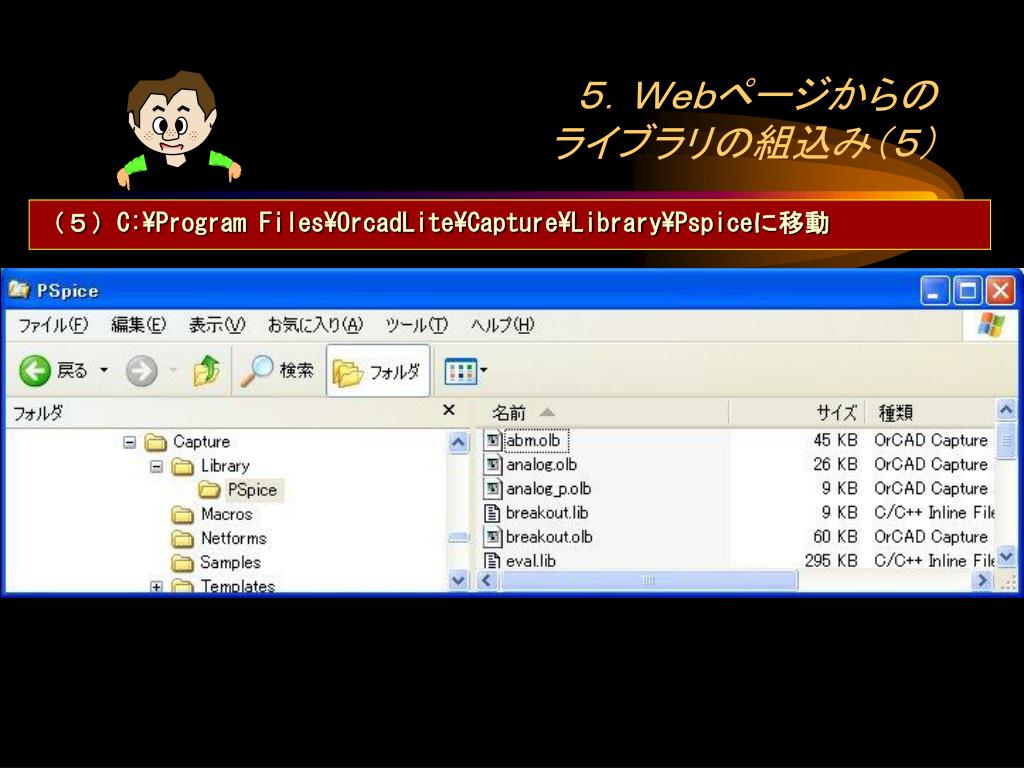Click the 295 KB size cell

tap(831, 560)
